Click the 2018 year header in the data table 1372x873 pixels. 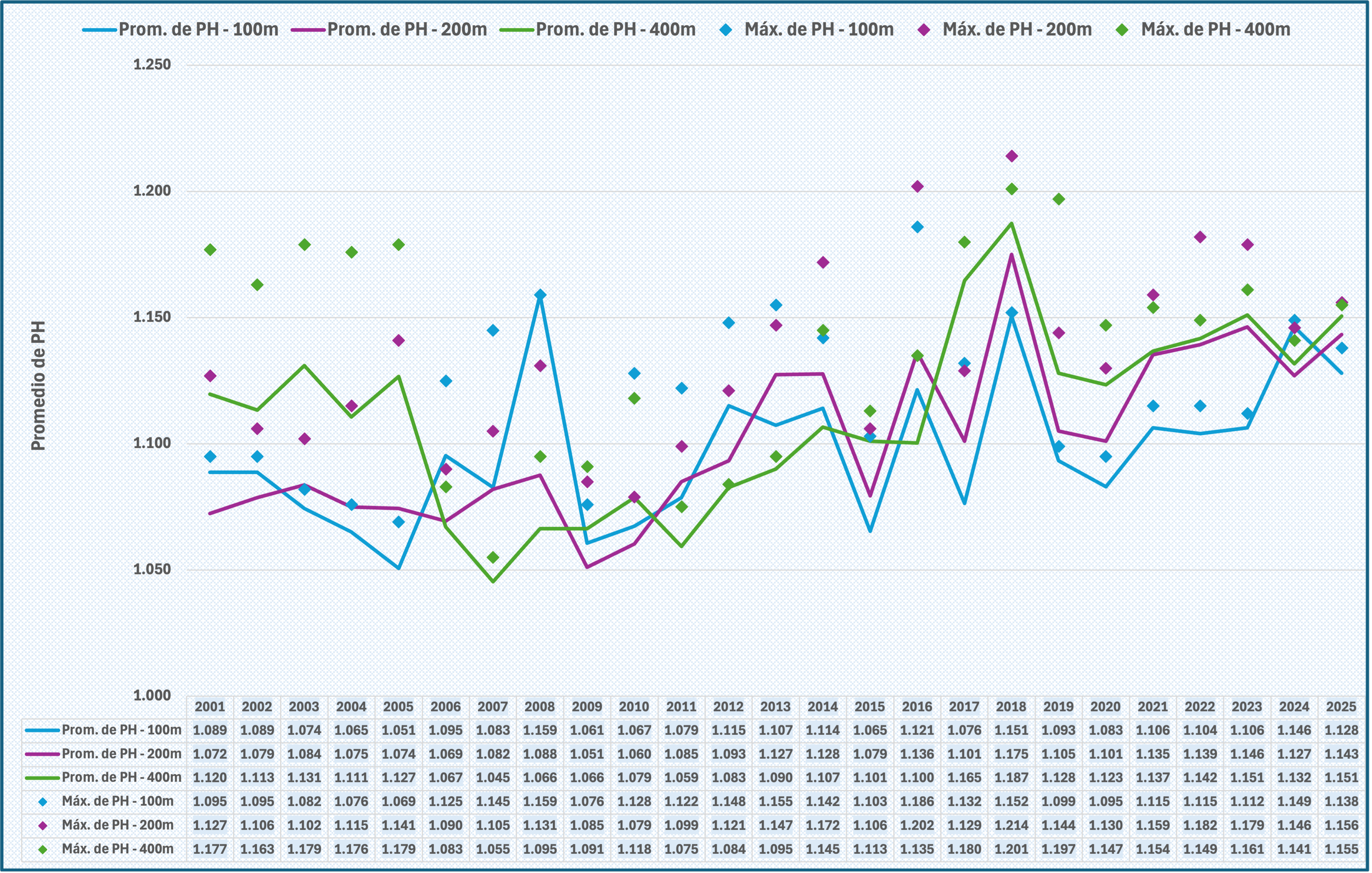pyautogui.click(x=1011, y=707)
